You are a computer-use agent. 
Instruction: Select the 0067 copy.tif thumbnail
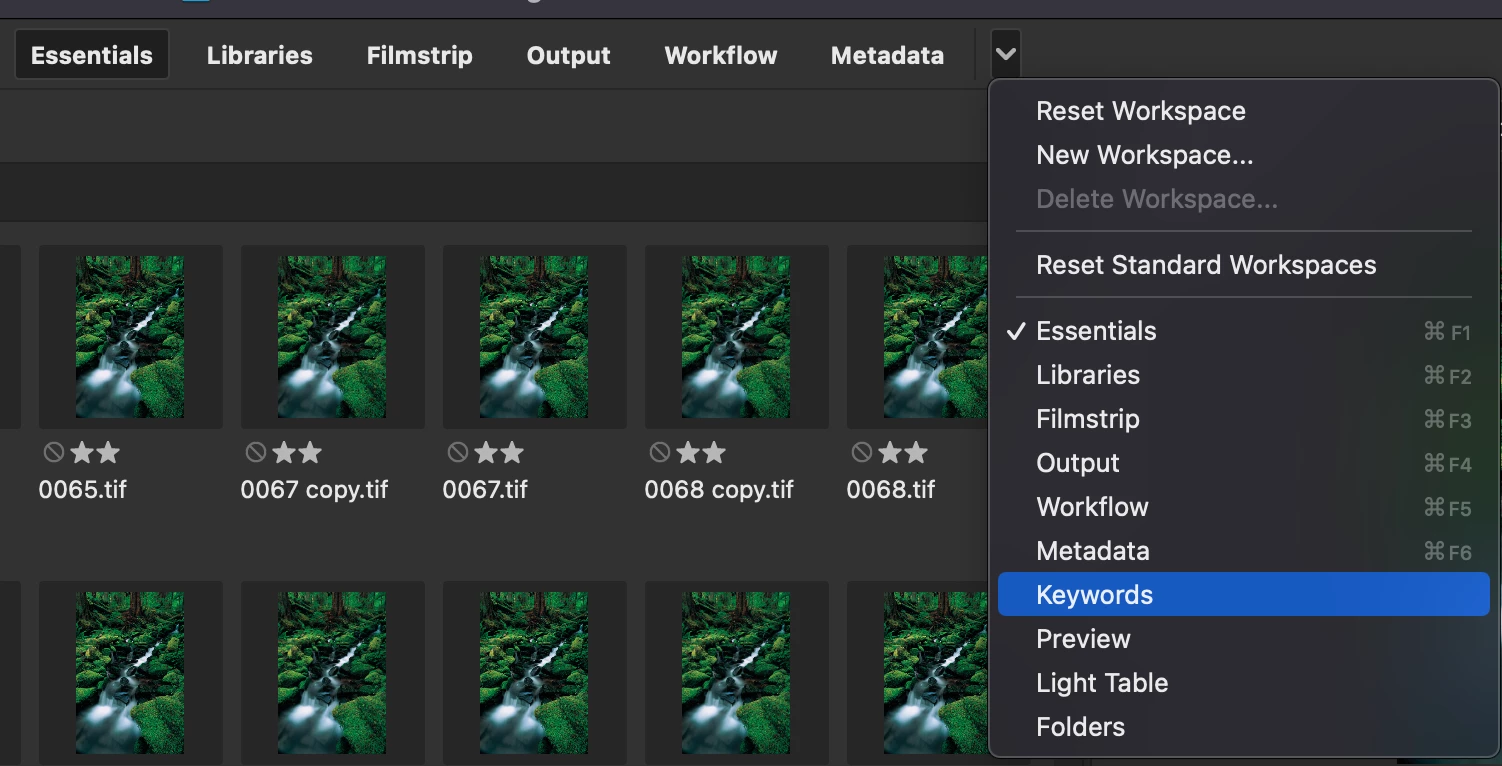tap(332, 337)
